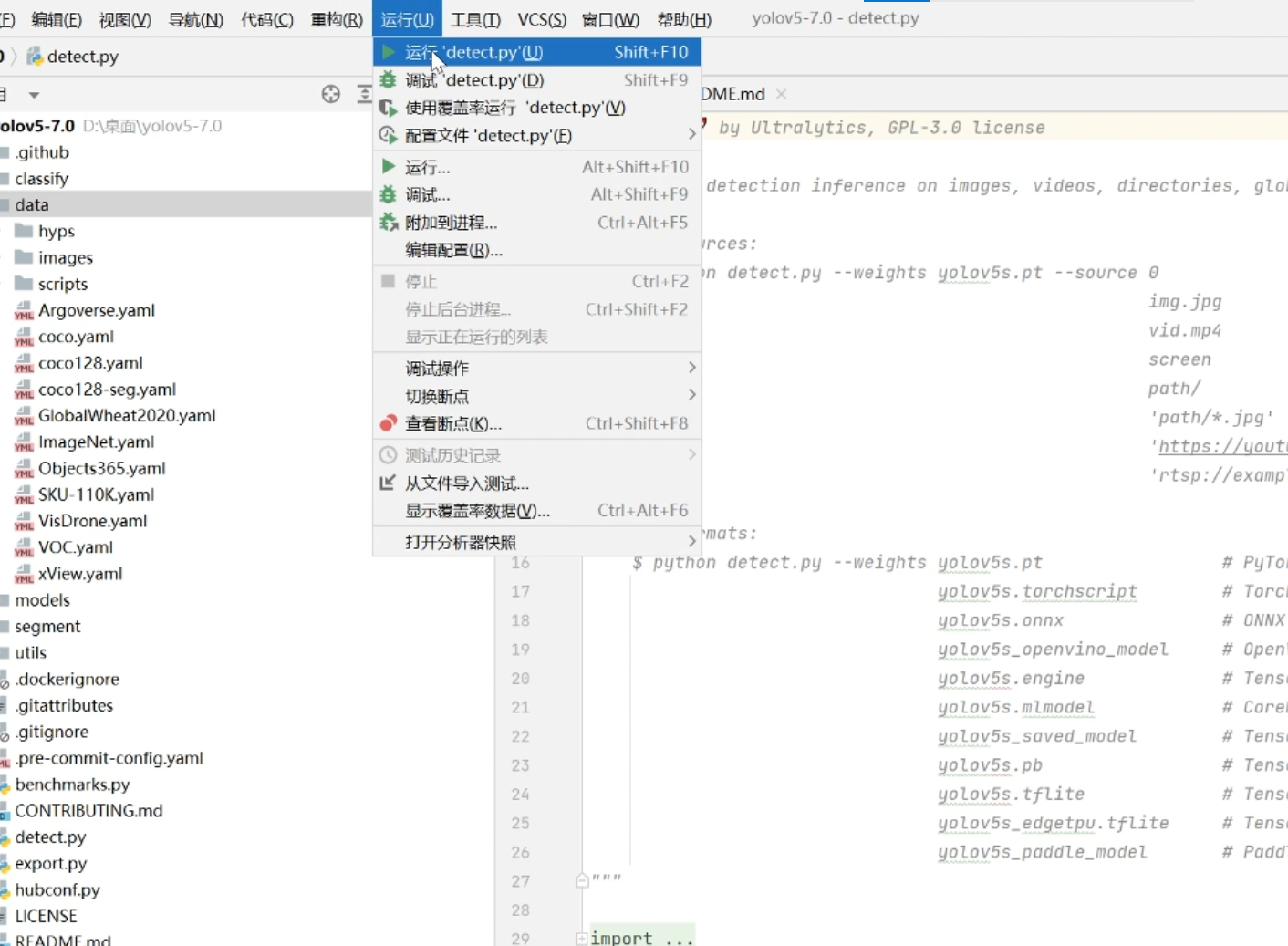Click the bug icon beside Debug 'detect.py'
This screenshot has height=946, width=1288.
389,80
